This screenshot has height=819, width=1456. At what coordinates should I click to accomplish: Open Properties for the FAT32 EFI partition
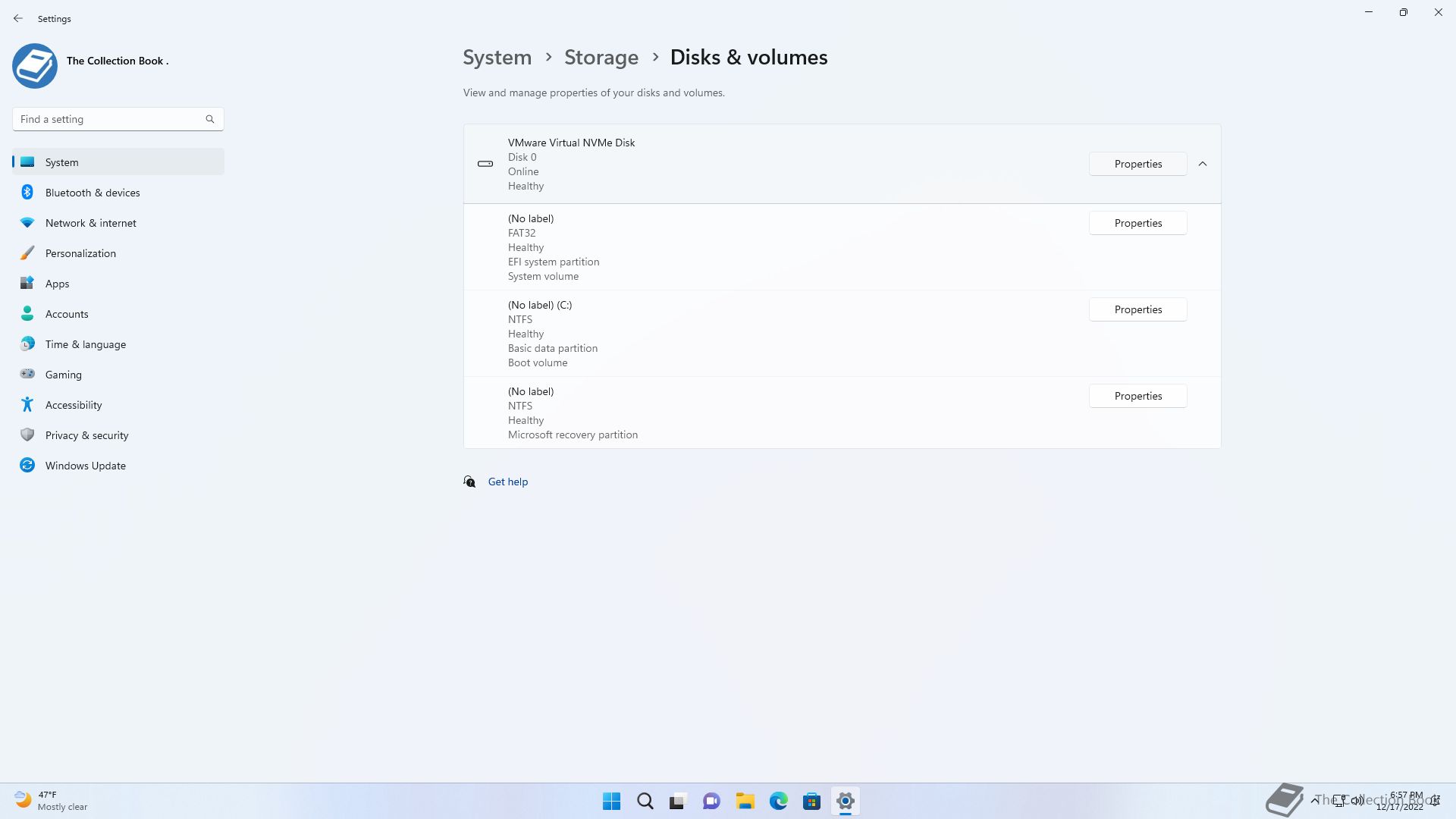pyautogui.click(x=1138, y=223)
